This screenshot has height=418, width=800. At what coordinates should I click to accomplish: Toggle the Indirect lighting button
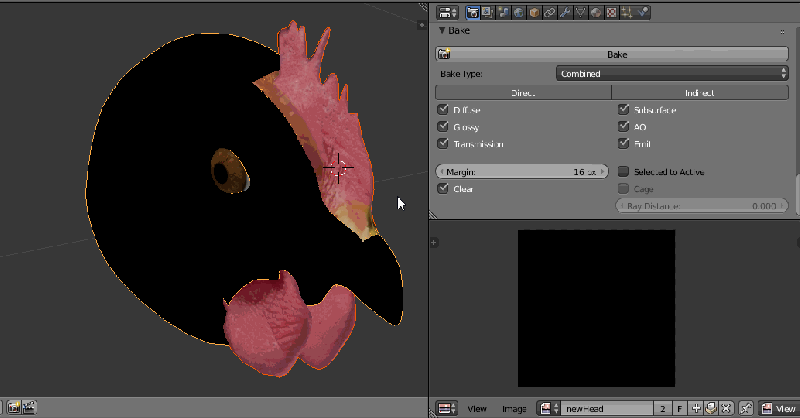[x=700, y=92]
